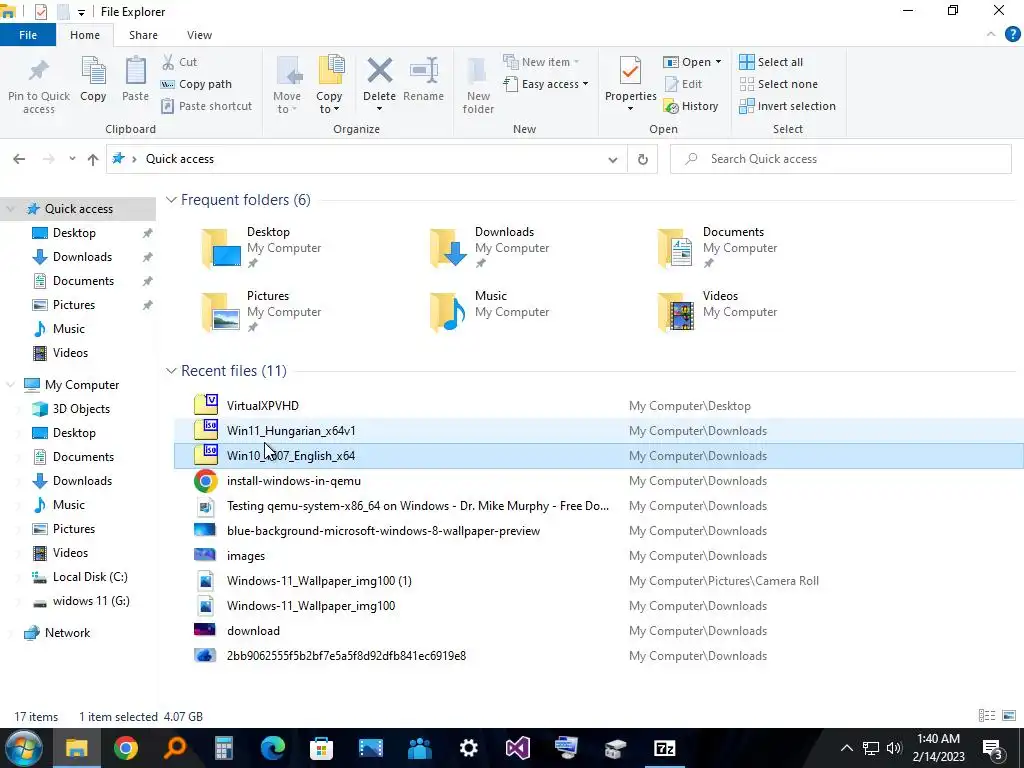Open the taskbar clock showing 1:40 AM

click(938, 748)
